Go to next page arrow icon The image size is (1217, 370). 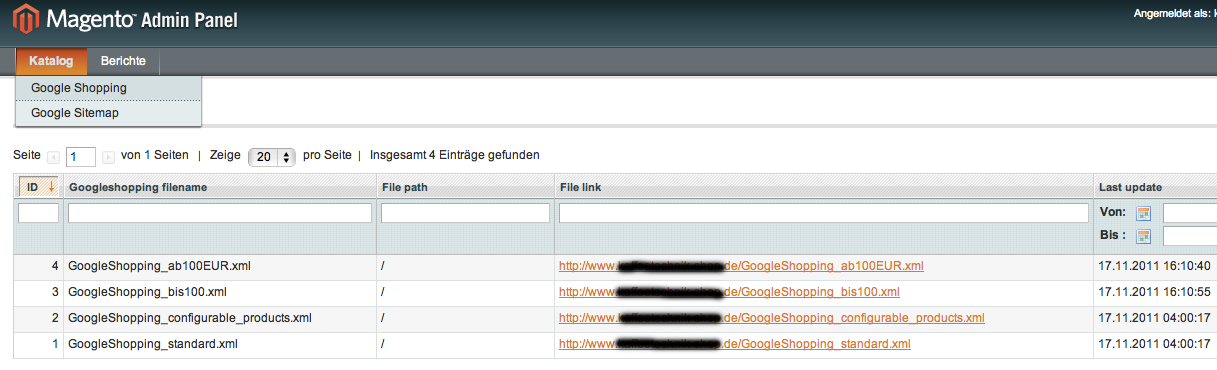point(108,157)
